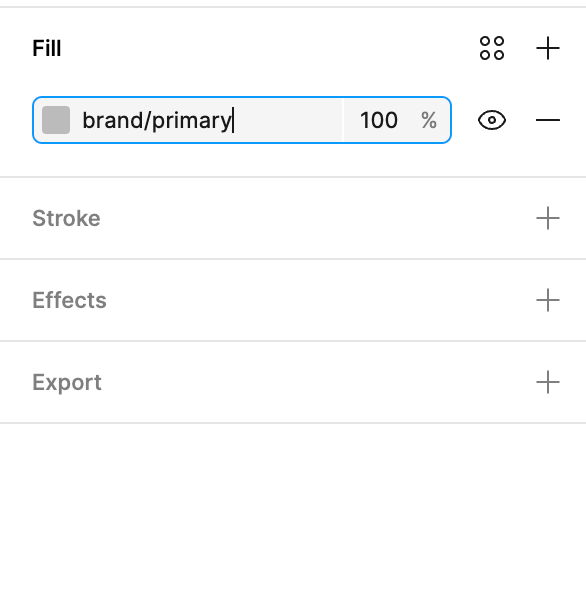Expand the Stroke section heading

pos(66,218)
